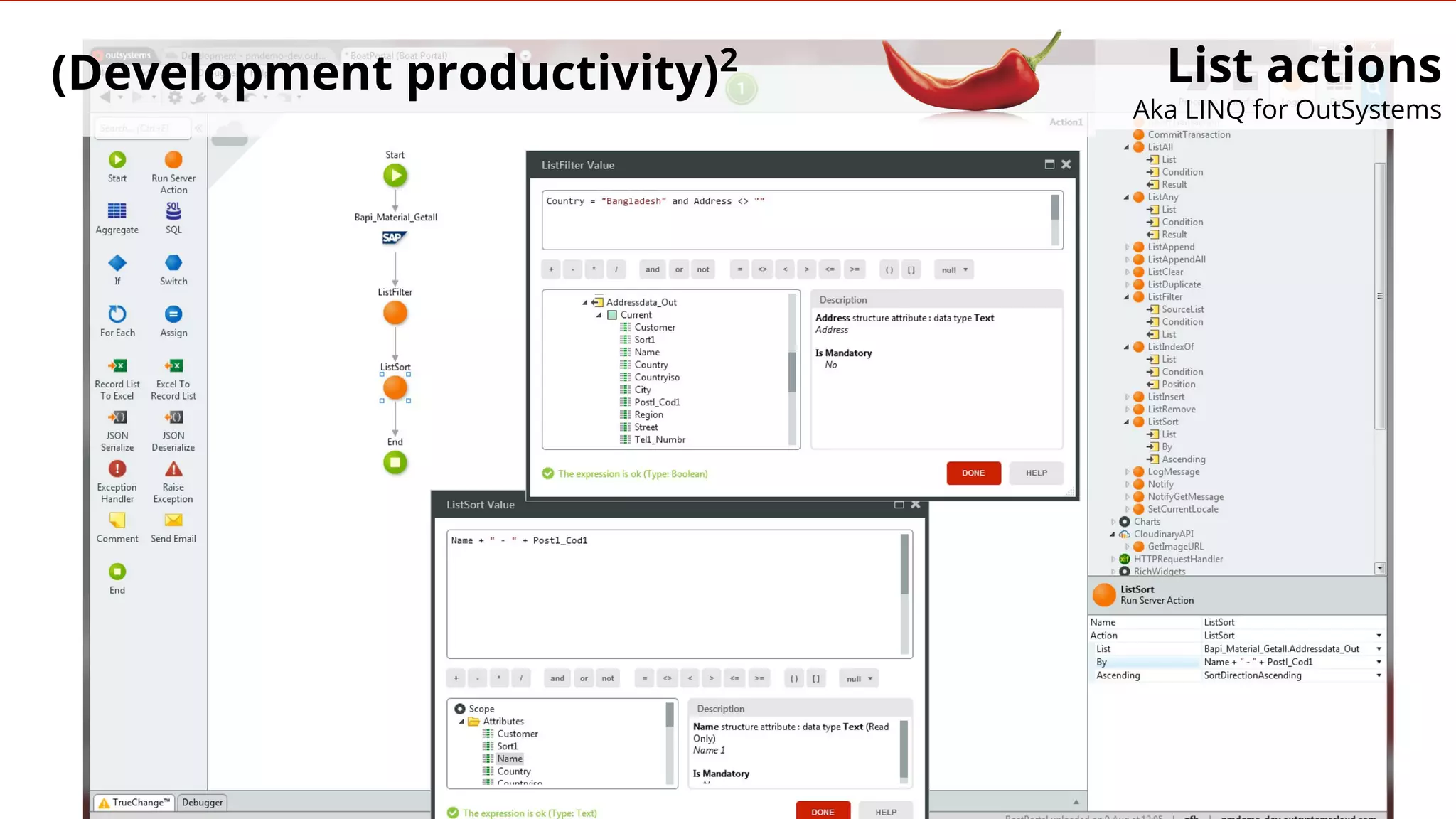This screenshot has width=1456, height=819.
Task: Select LogMessage in the right tree
Action: pyautogui.click(x=1173, y=472)
